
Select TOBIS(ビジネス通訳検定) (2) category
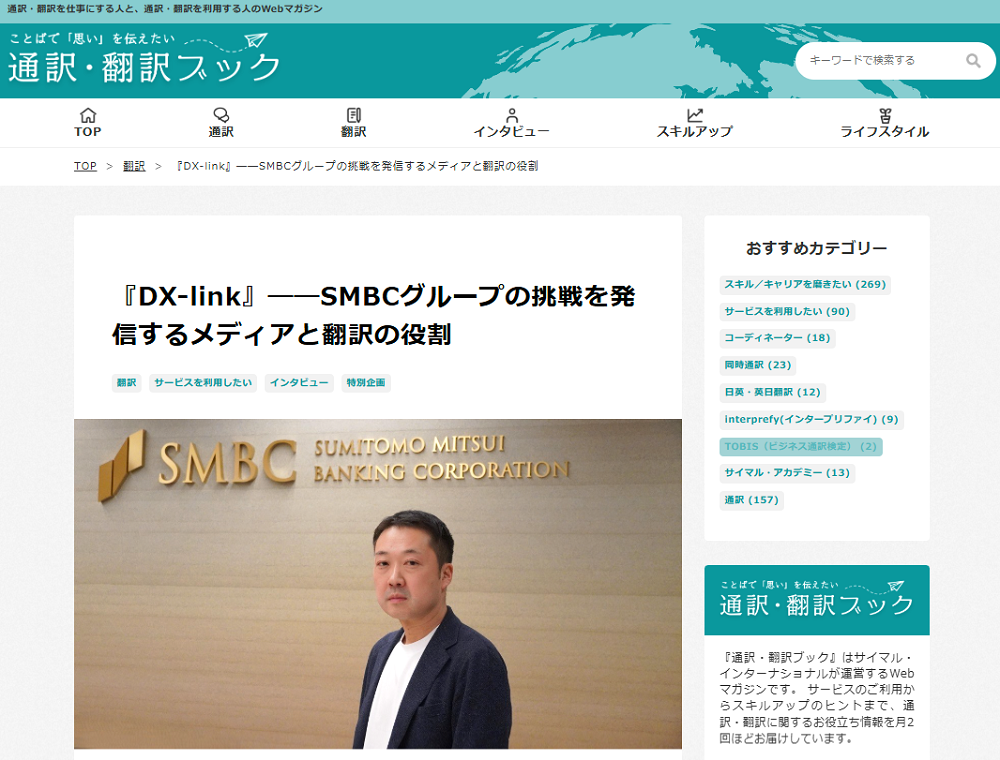click(801, 446)
